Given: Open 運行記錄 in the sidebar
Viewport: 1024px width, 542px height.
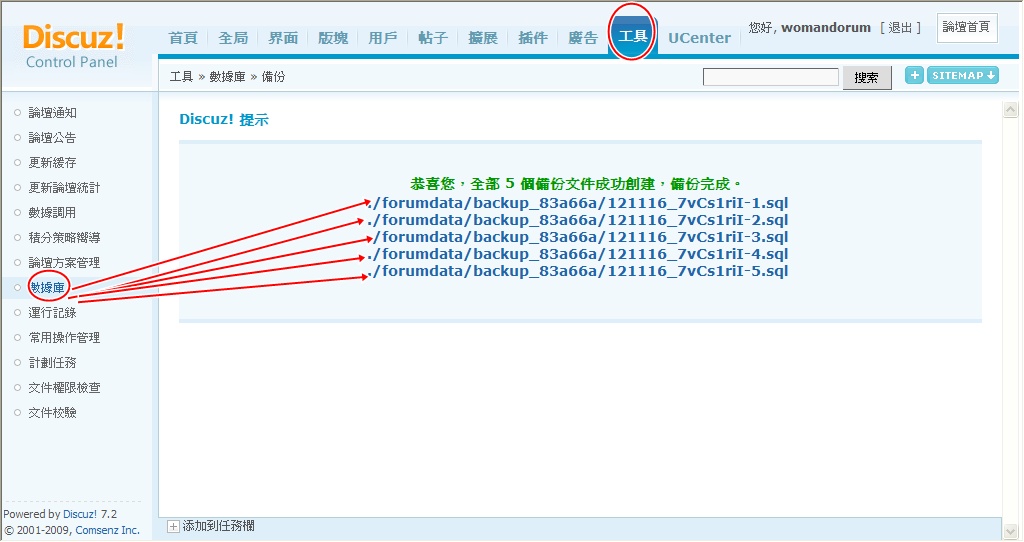Looking at the screenshot, I should [x=52, y=313].
